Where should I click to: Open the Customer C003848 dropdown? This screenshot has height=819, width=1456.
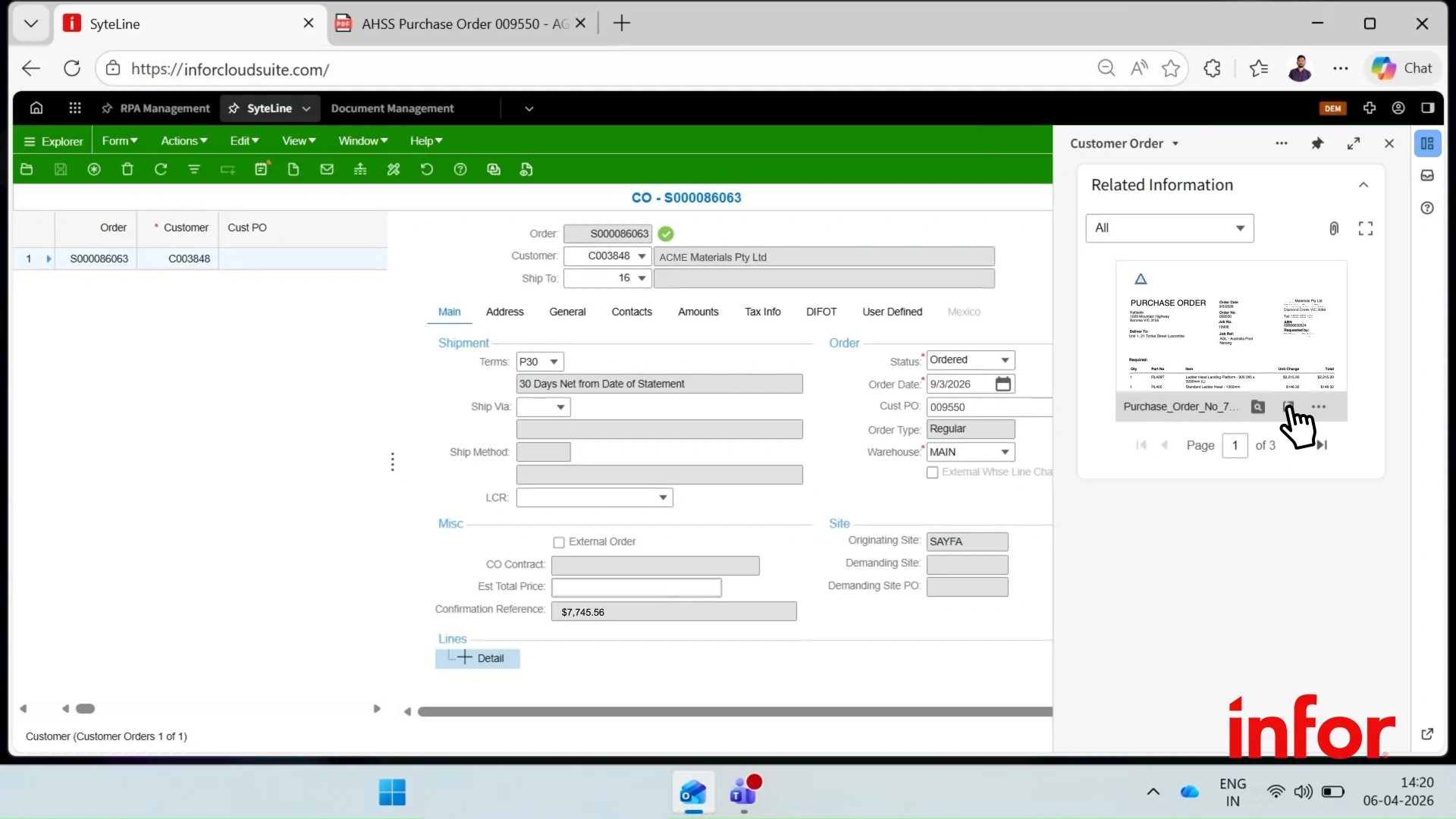642,256
